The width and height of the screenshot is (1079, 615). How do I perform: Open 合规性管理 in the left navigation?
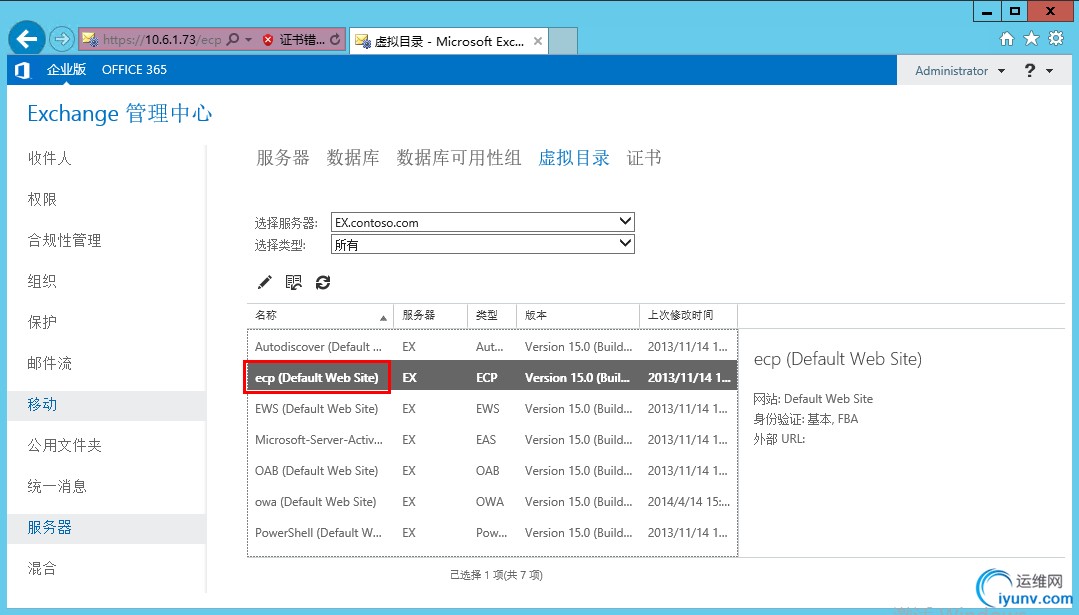(x=65, y=240)
